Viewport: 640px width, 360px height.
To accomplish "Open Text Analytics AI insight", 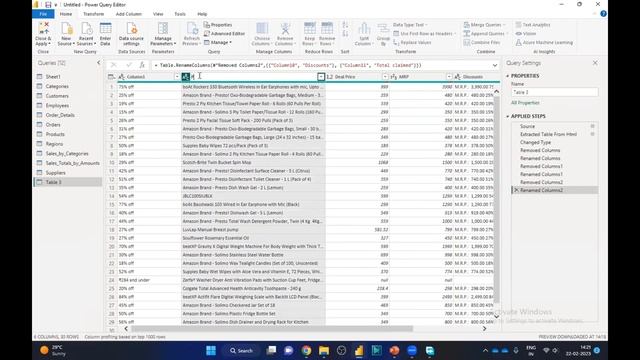I will (533, 25).
